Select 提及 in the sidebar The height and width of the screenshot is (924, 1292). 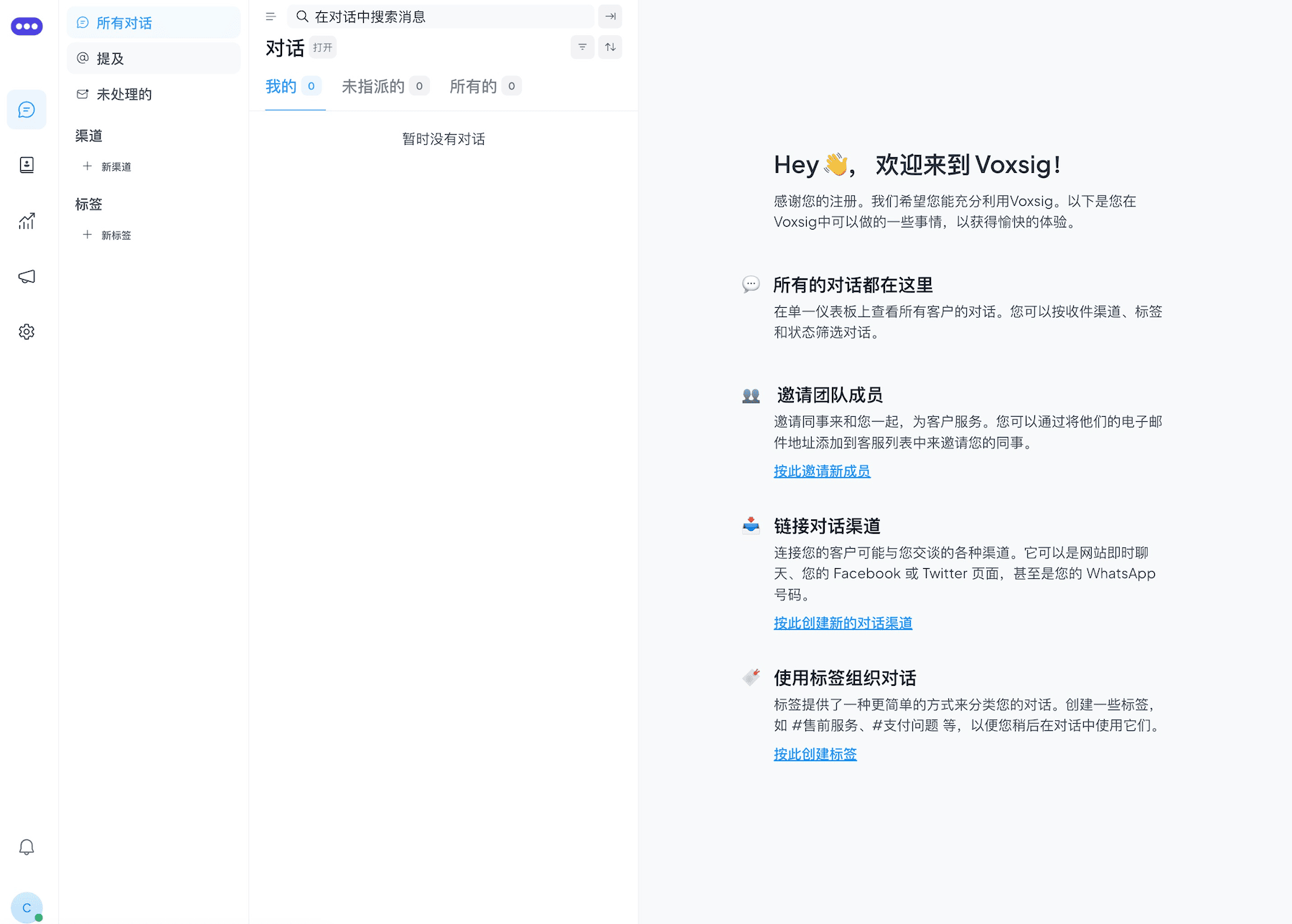pyautogui.click(x=154, y=58)
